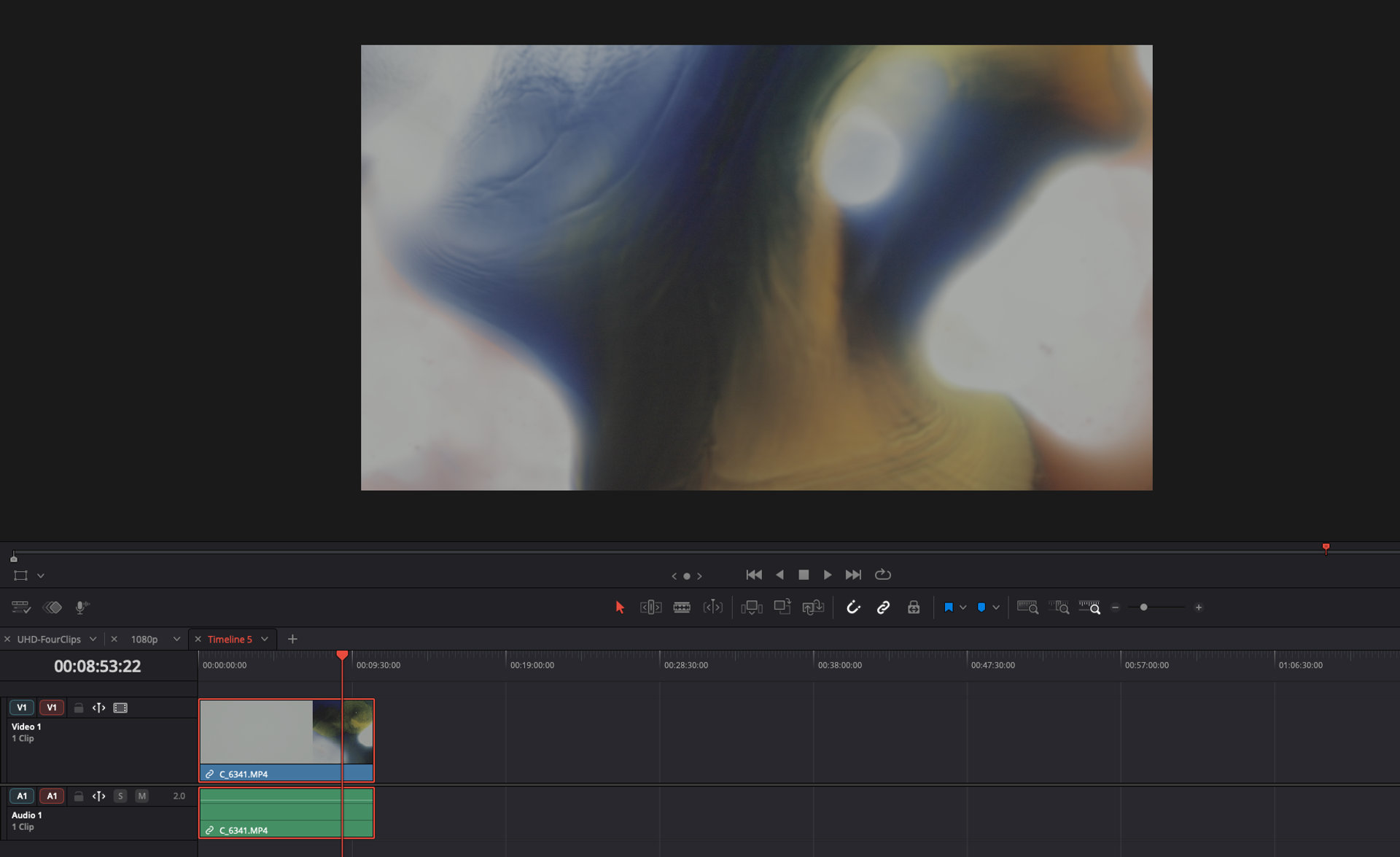Mute the Audio 1 track with M
The height and width of the screenshot is (857, 1400).
tap(142, 796)
